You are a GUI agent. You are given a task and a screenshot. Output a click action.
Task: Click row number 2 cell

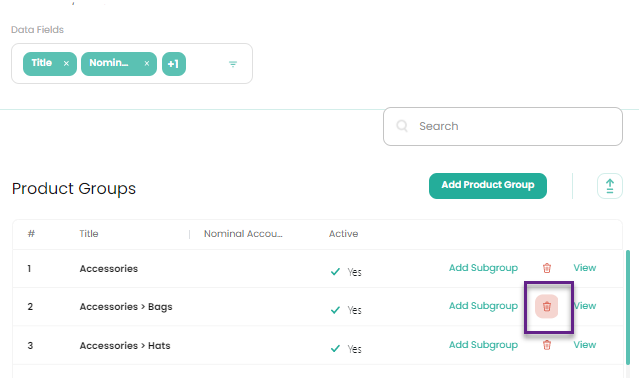point(30,307)
